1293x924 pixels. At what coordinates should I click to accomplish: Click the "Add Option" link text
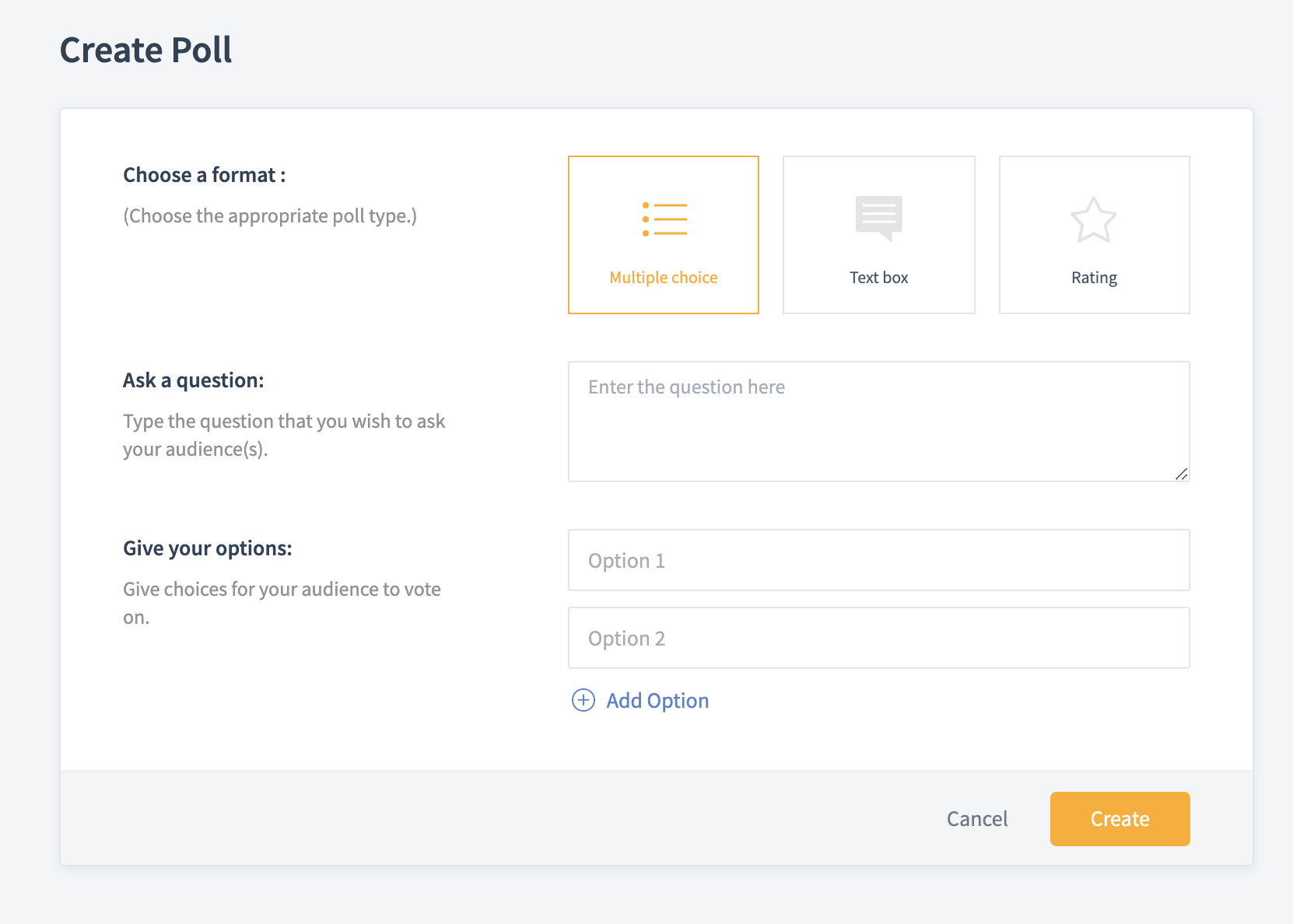pyautogui.click(x=657, y=701)
